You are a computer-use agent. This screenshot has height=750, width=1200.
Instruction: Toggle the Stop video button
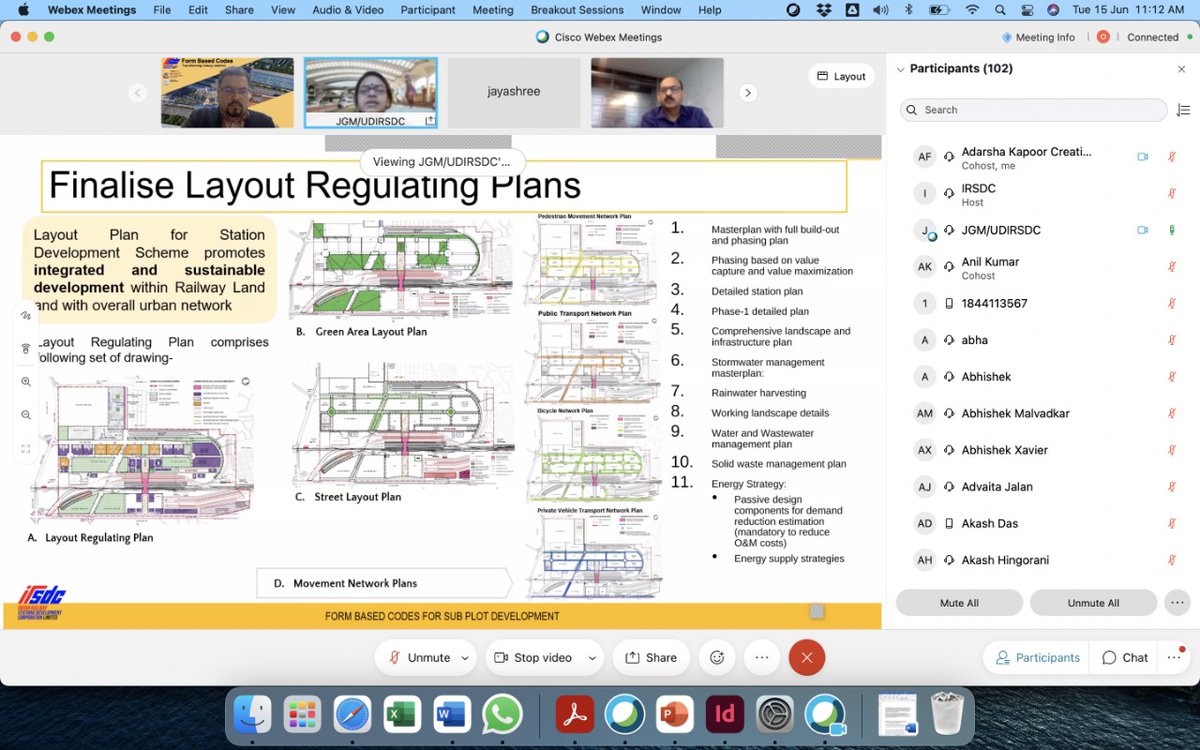(533, 657)
